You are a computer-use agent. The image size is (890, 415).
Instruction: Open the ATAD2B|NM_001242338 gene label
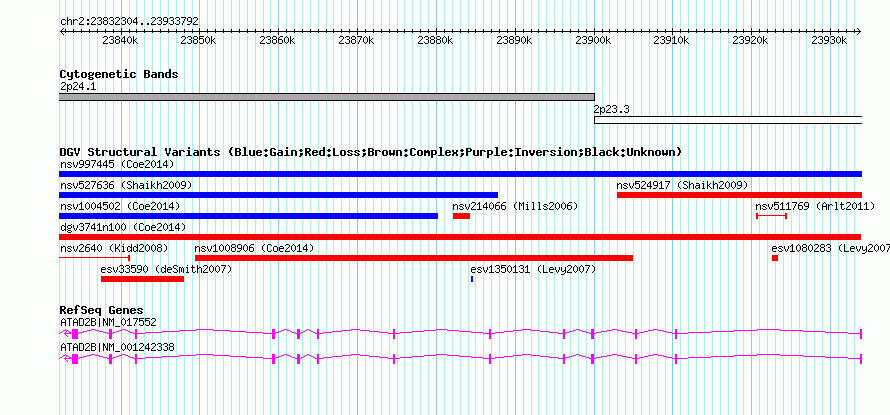(117, 347)
